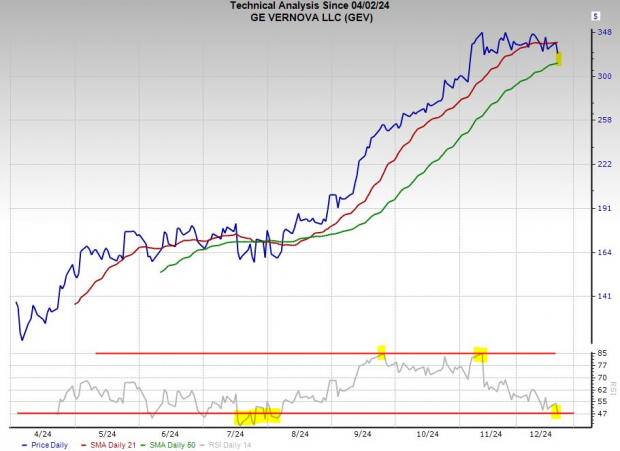Select the 4/24 date label on x-axis
This screenshot has width=620, height=451.
click(44, 435)
